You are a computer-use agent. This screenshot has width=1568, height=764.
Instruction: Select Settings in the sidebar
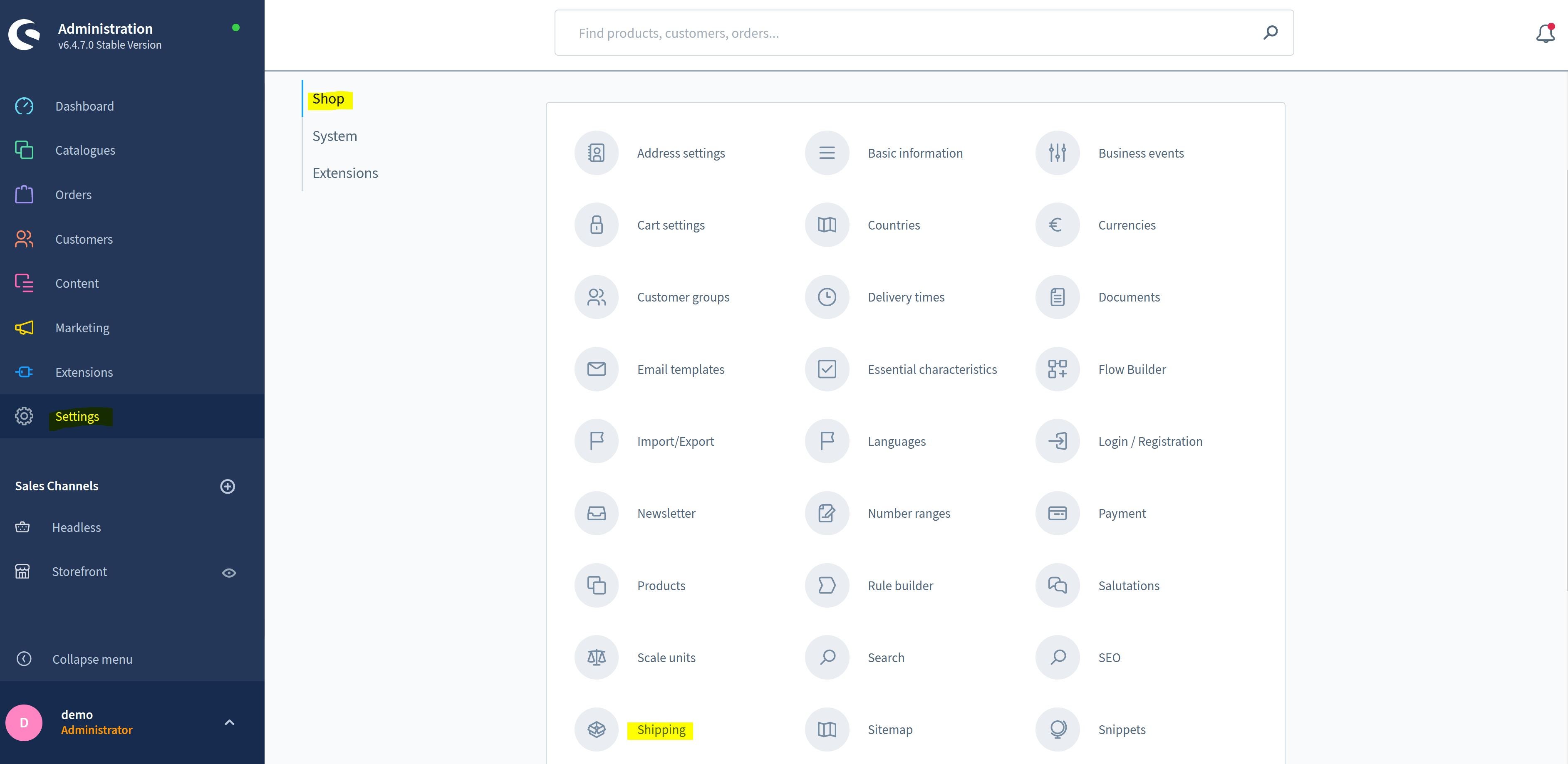[x=132, y=417]
